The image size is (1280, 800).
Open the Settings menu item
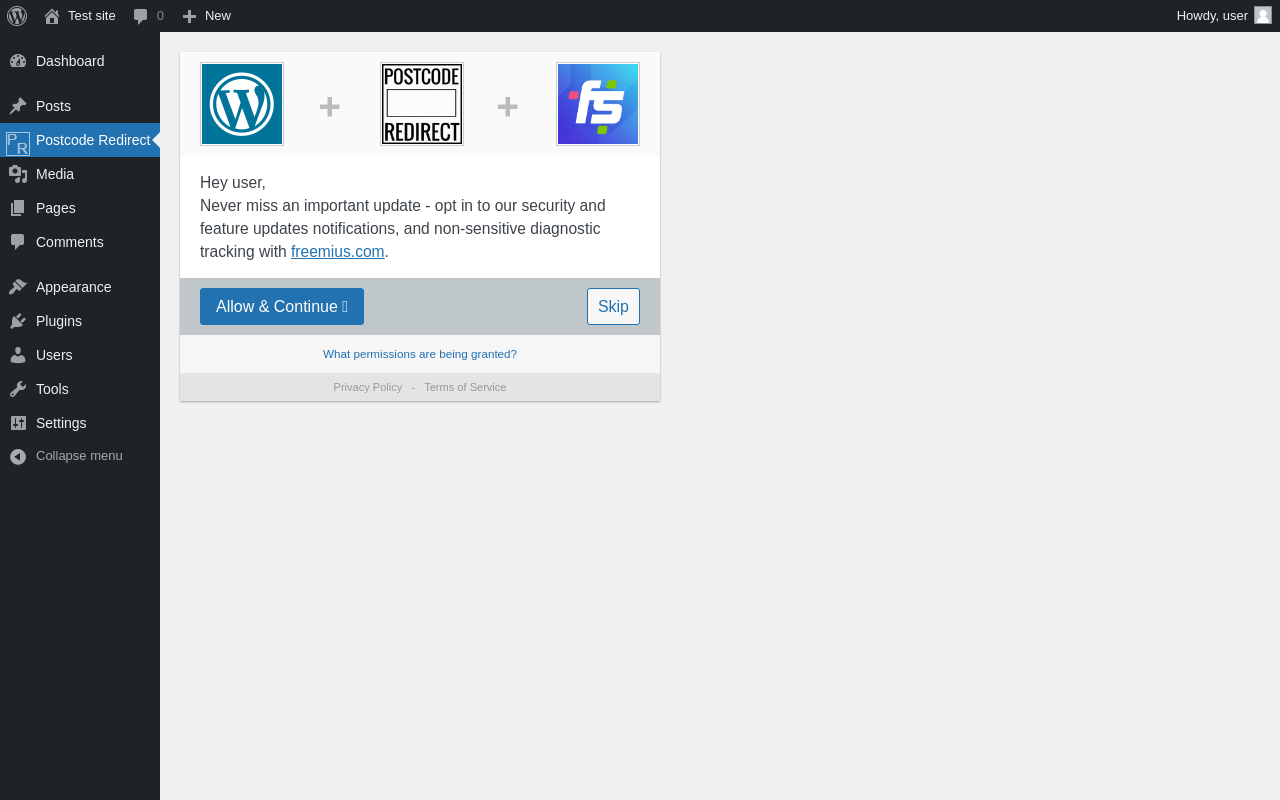pyautogui.click(x=80, y=423)
